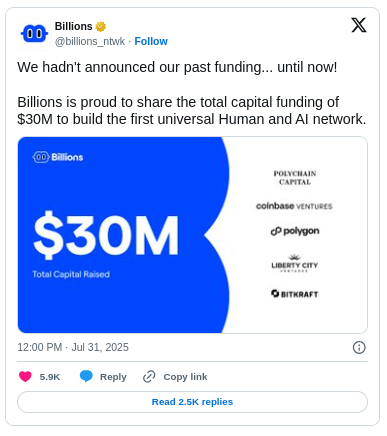
Task: Click the Coinbase Ventures logo
Action: coord(294,206)
